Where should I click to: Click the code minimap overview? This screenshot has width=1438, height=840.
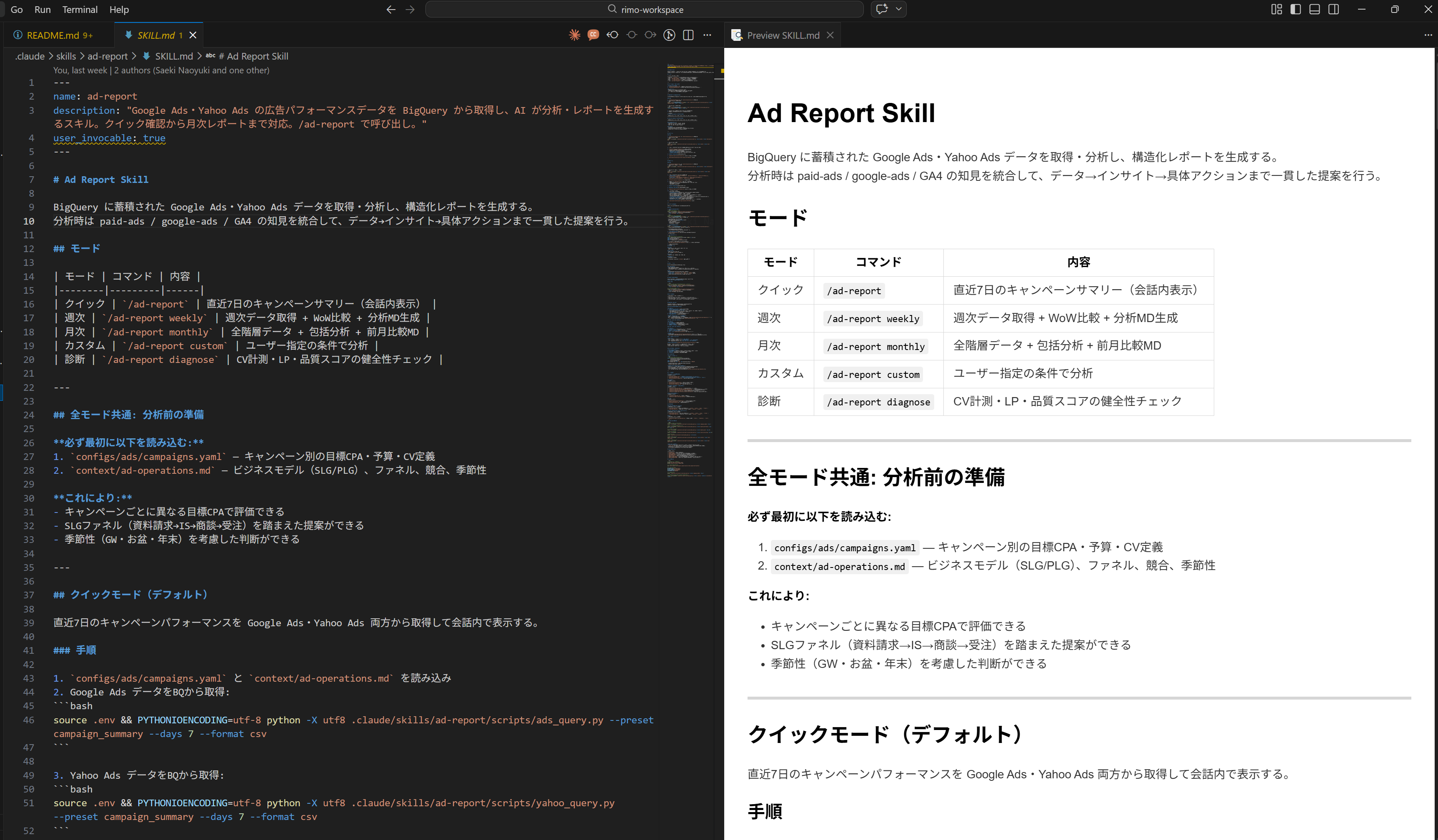690,268
